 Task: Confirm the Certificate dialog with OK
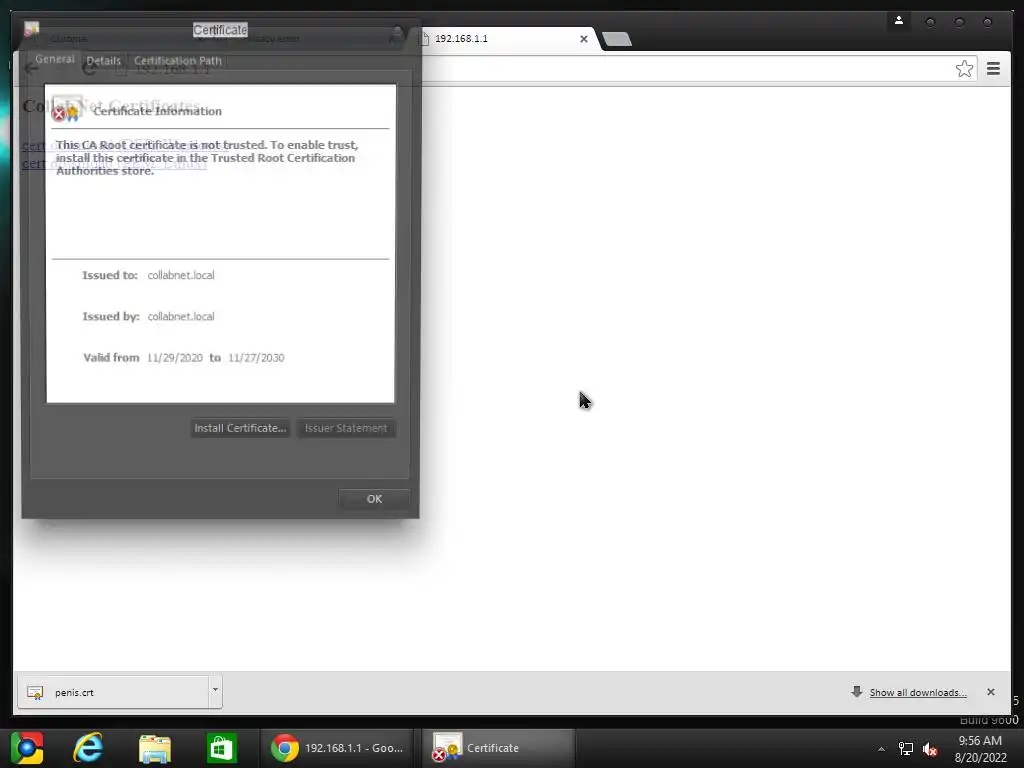click(x=374, y=499)
